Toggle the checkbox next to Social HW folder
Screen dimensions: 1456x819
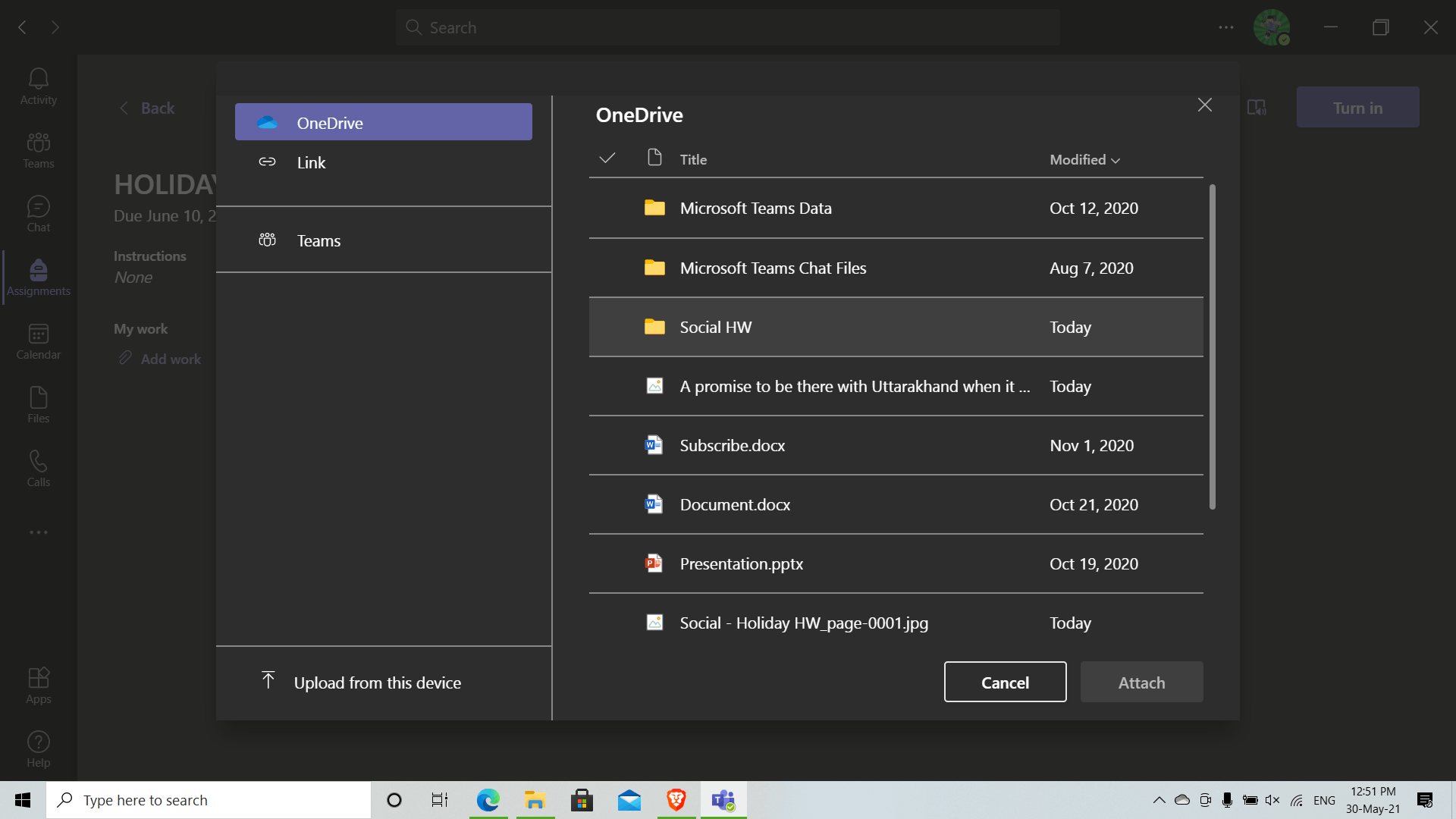point(605,326)
